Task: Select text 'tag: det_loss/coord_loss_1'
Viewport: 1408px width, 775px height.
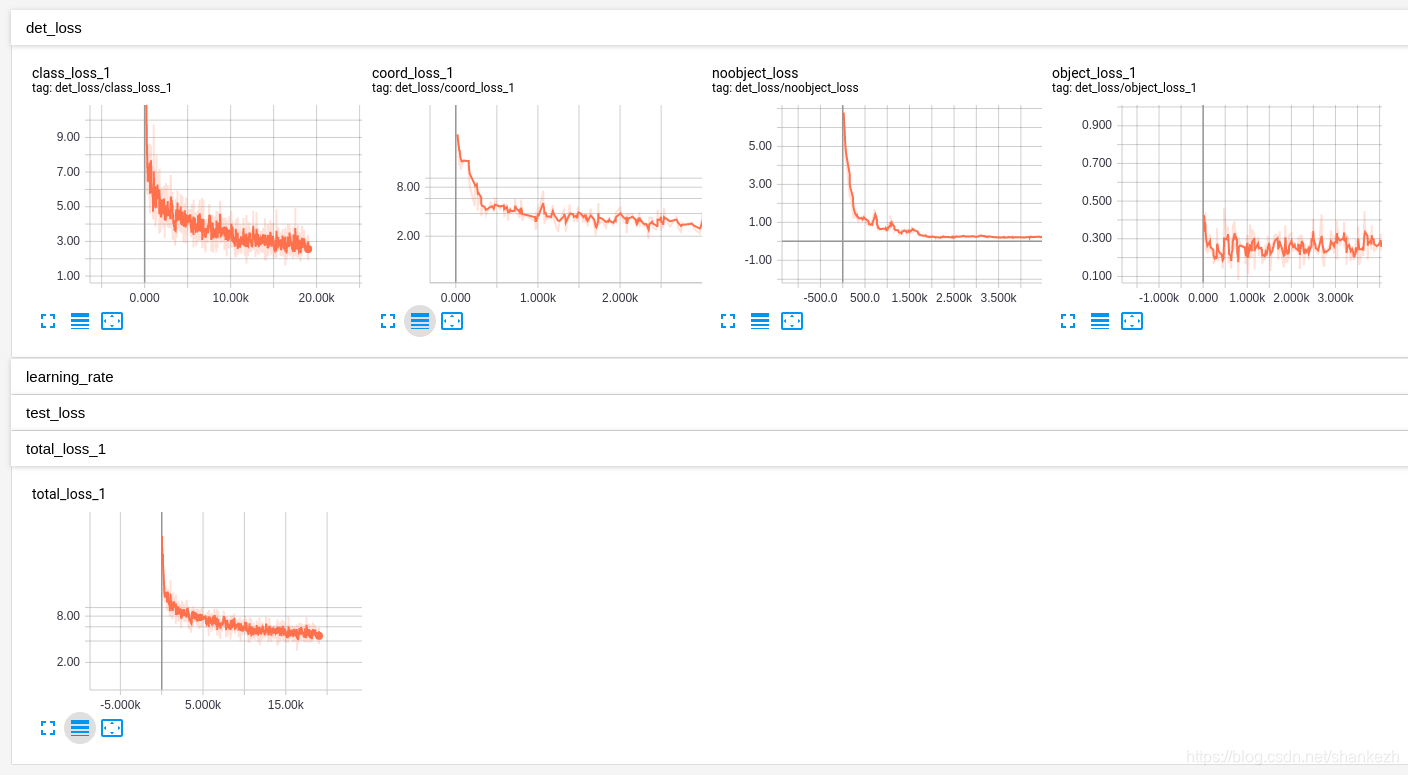Action: tap(443, 88)
